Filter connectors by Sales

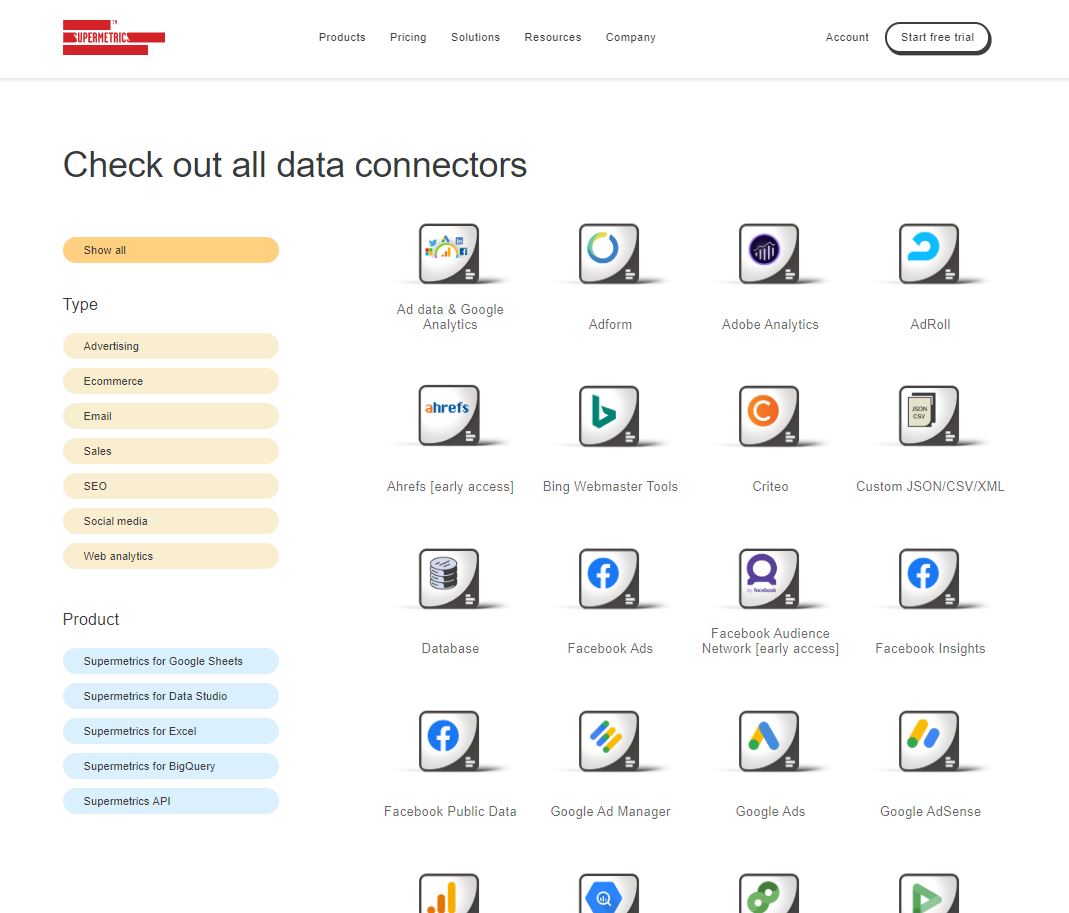pos(171,451)
